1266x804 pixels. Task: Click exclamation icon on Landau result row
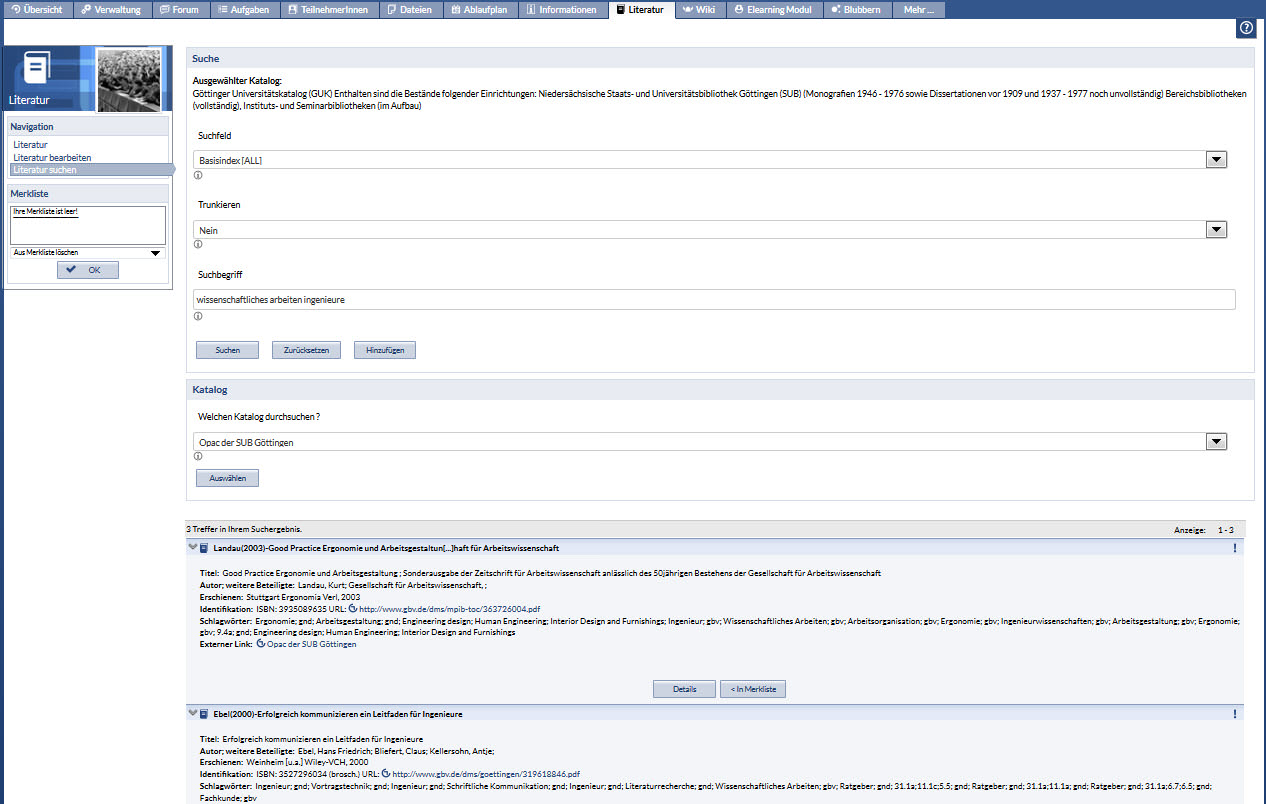1235,548
